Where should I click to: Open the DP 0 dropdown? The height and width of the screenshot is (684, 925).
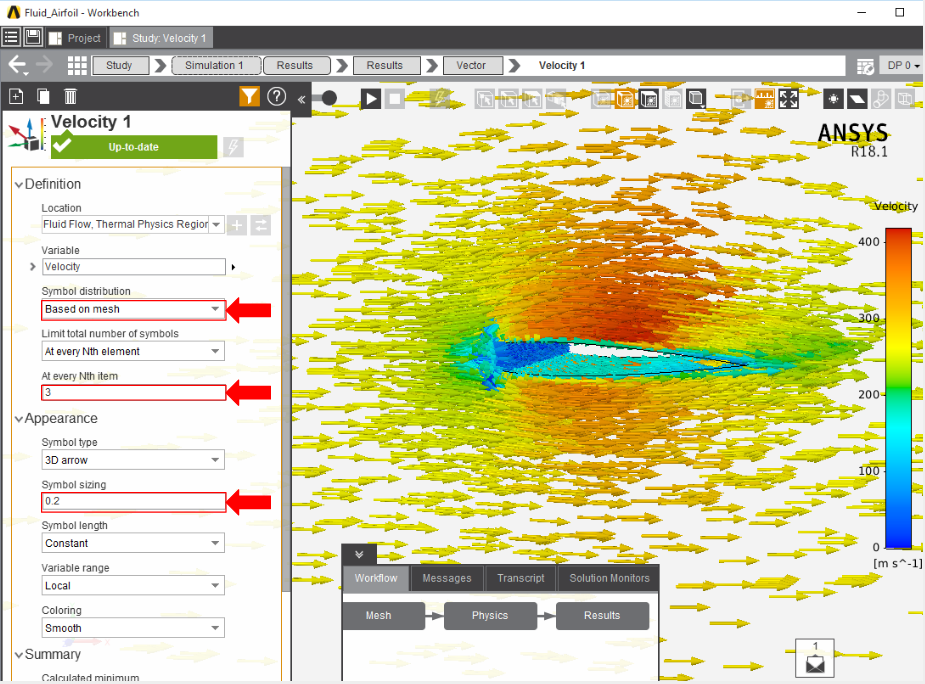point(903,66)
